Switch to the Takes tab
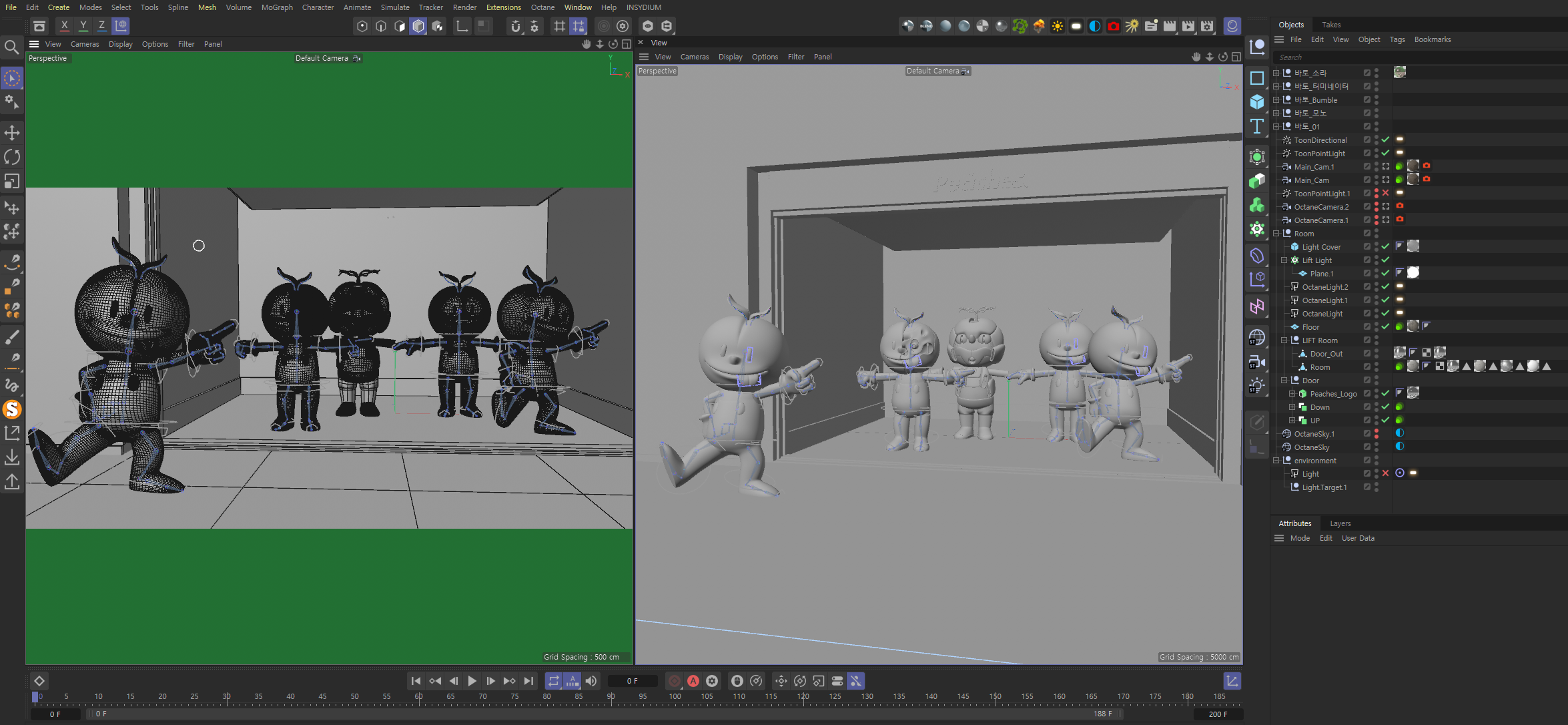 [x=1330, y=24]
